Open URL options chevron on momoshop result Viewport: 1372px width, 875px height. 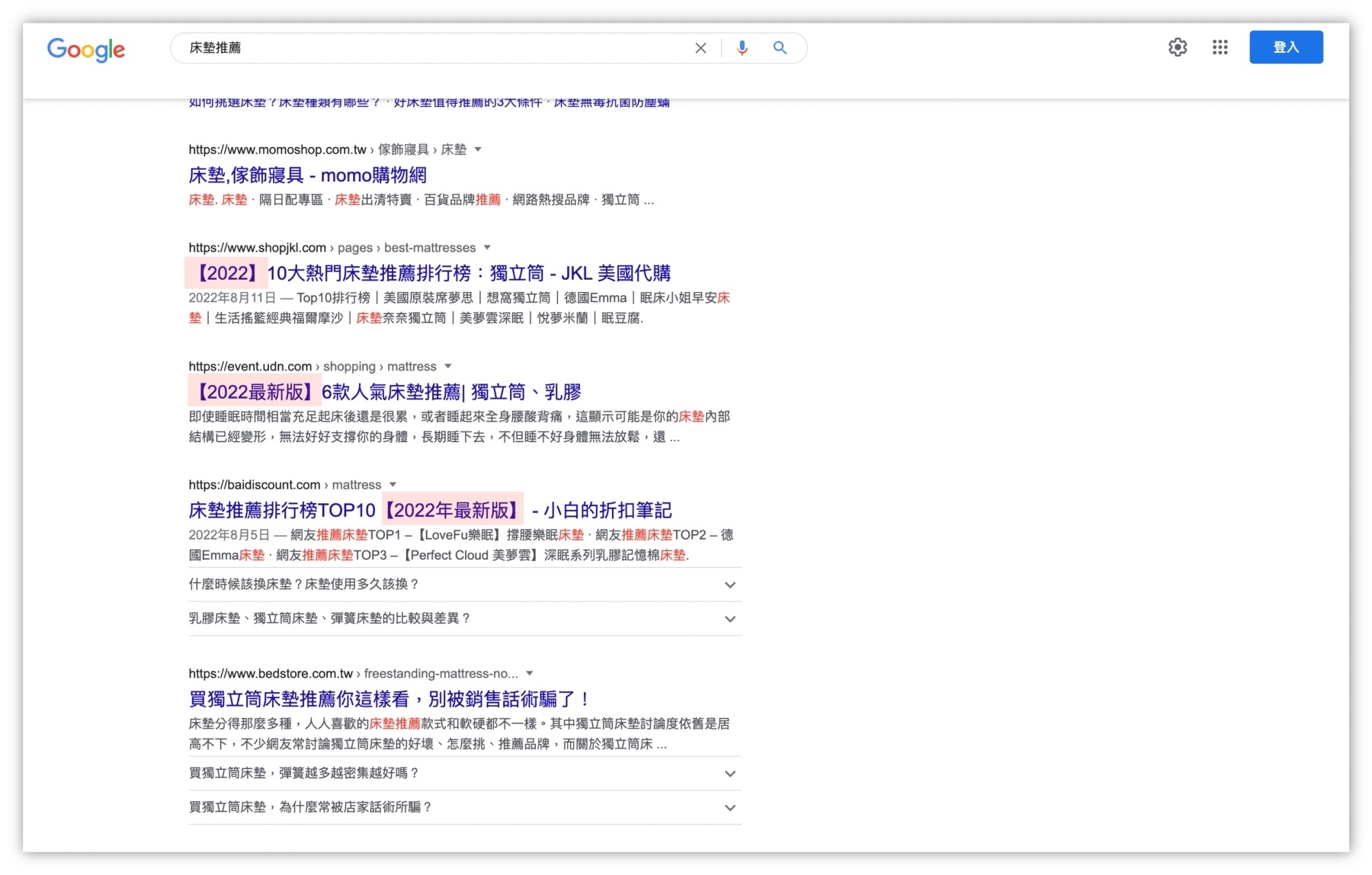click(x=478, y=149)
